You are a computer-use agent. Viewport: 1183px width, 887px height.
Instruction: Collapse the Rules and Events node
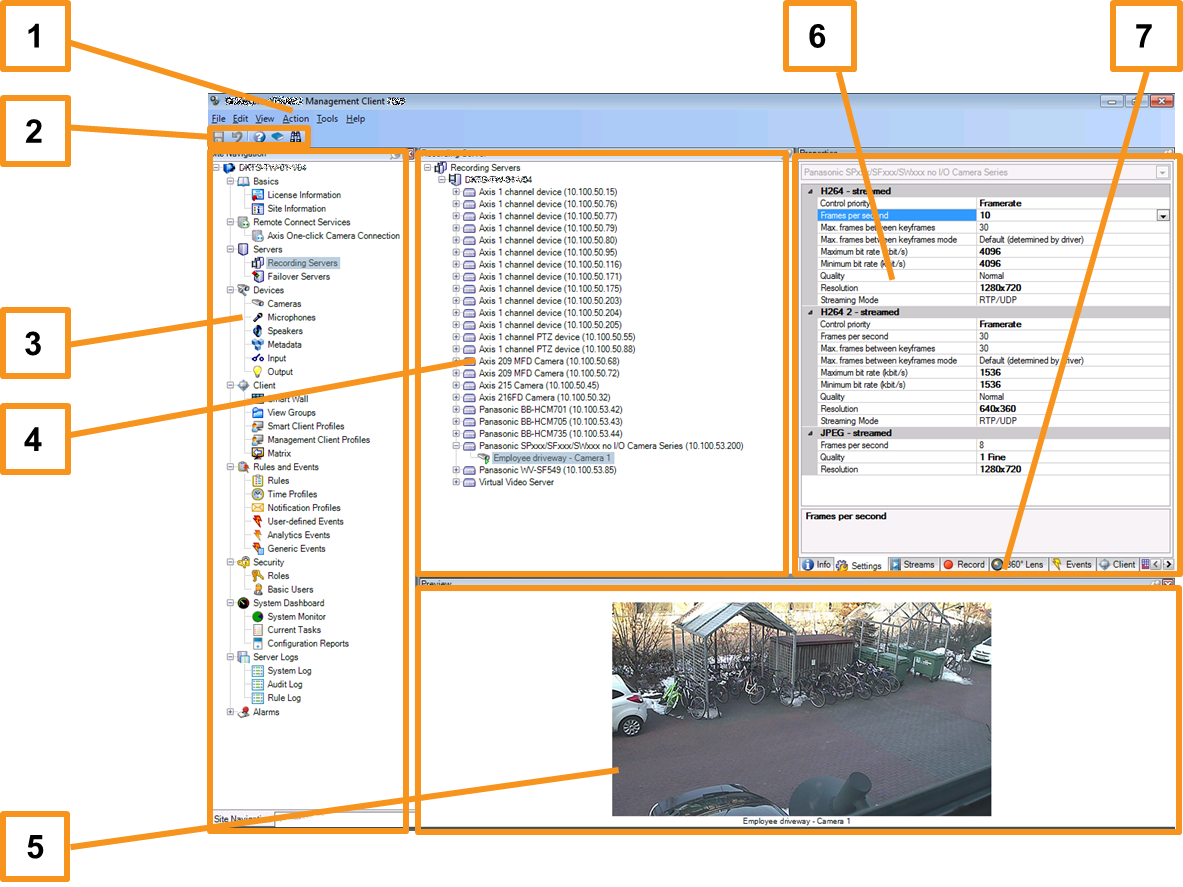(230, 467)
